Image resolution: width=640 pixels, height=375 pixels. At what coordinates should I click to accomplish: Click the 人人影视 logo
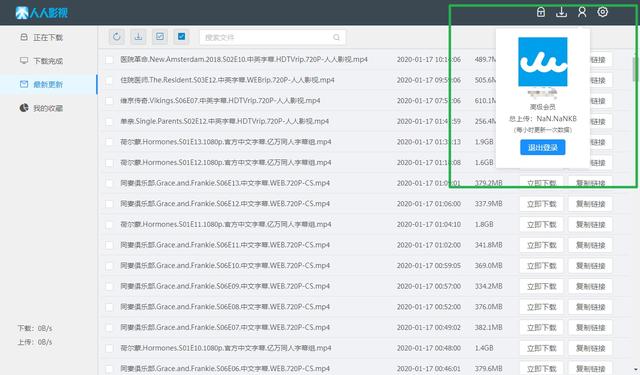[x=42, y=13]
